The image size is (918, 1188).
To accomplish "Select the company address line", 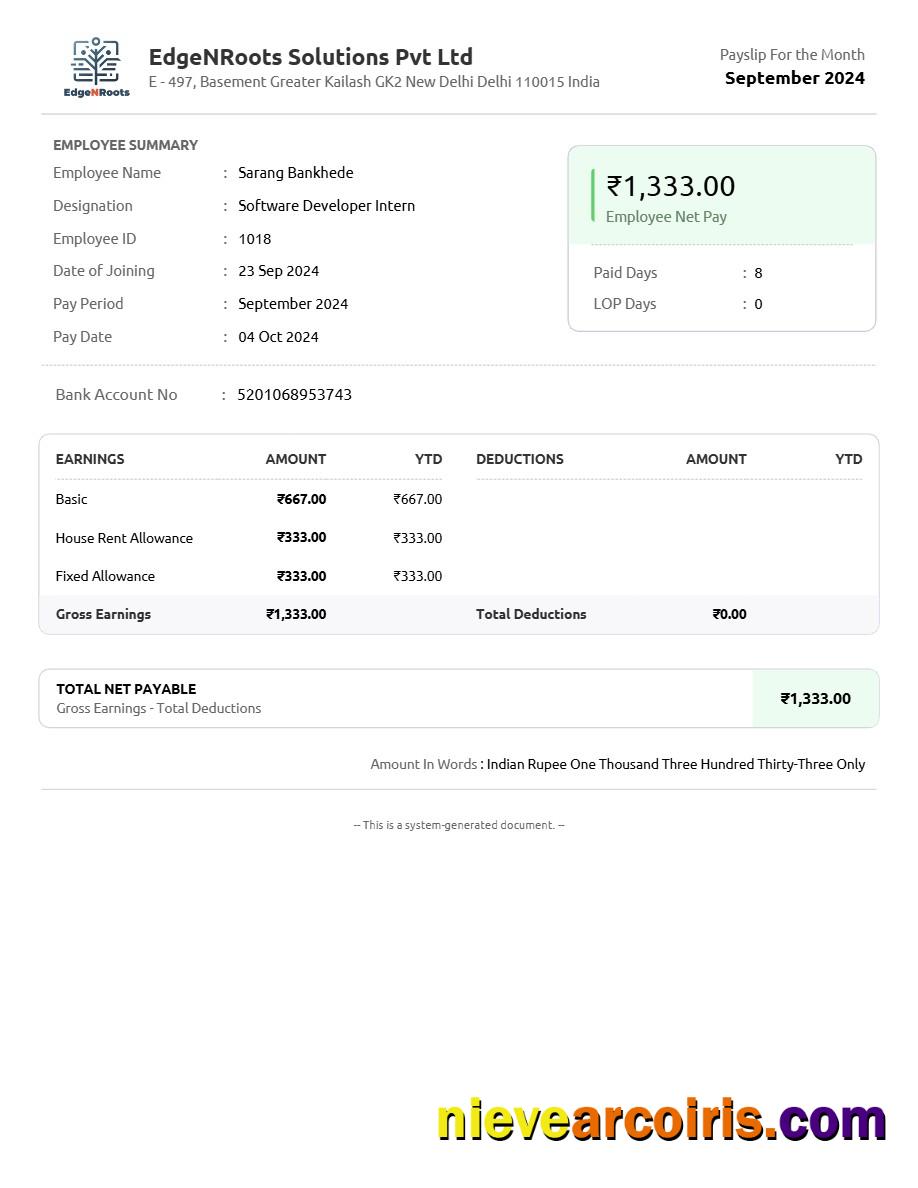I will pos(374,82).
